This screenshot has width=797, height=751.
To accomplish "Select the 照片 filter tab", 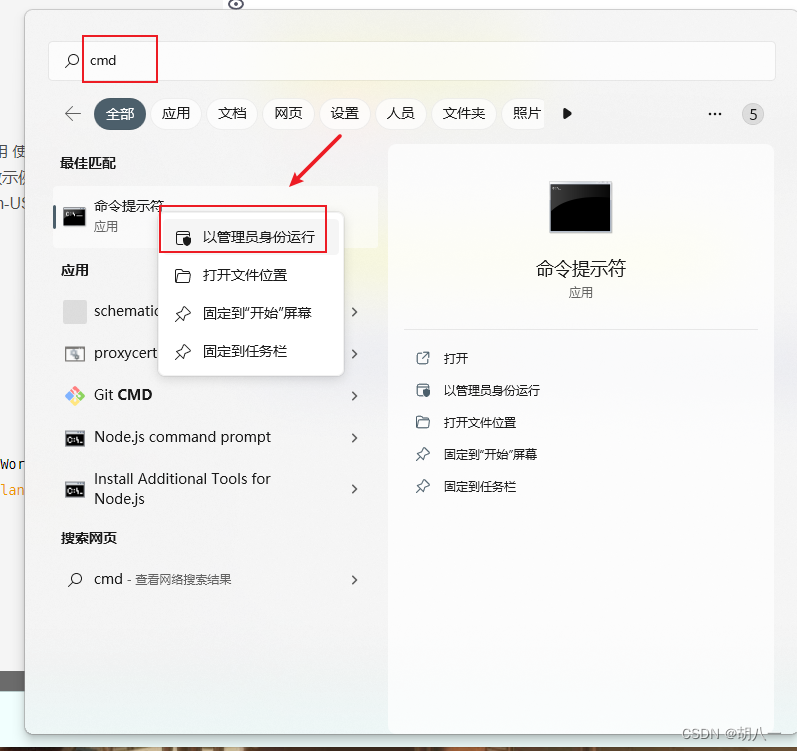I will (x=524, y=113).
